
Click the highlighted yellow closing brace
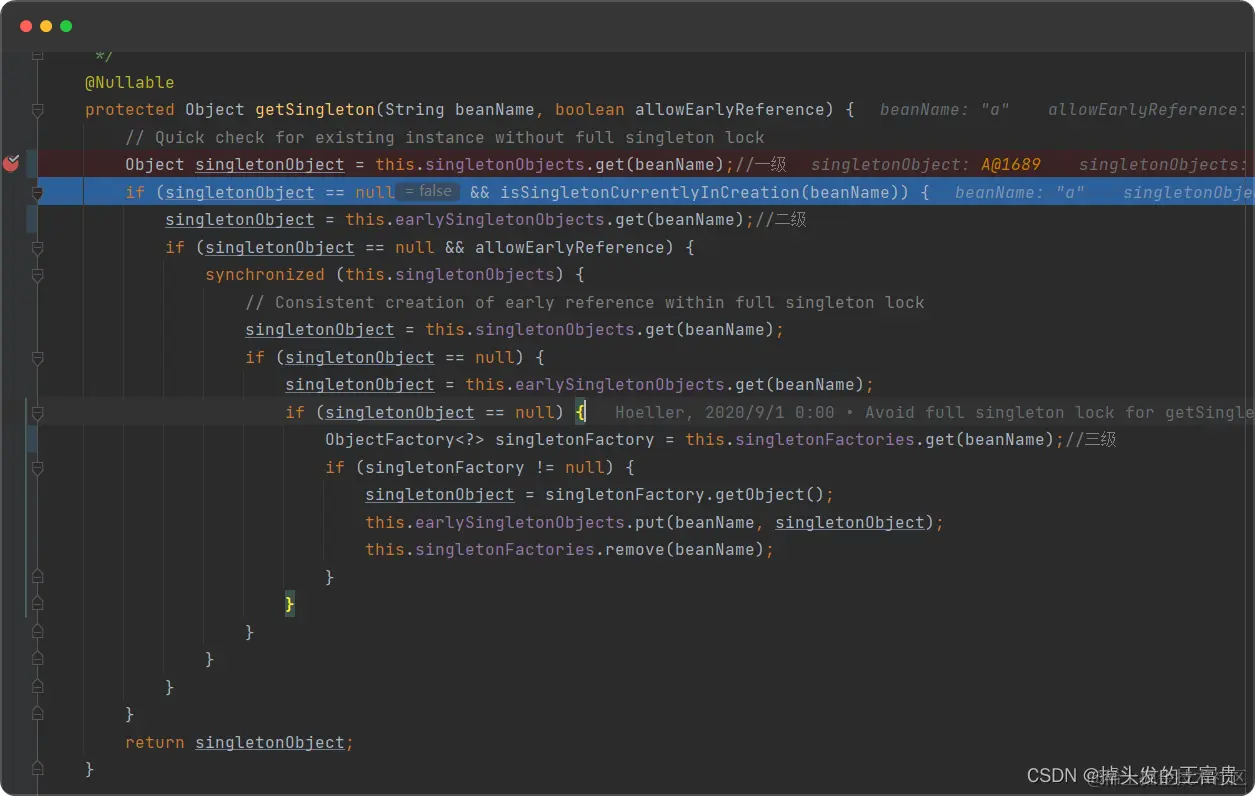click(290, 605)
